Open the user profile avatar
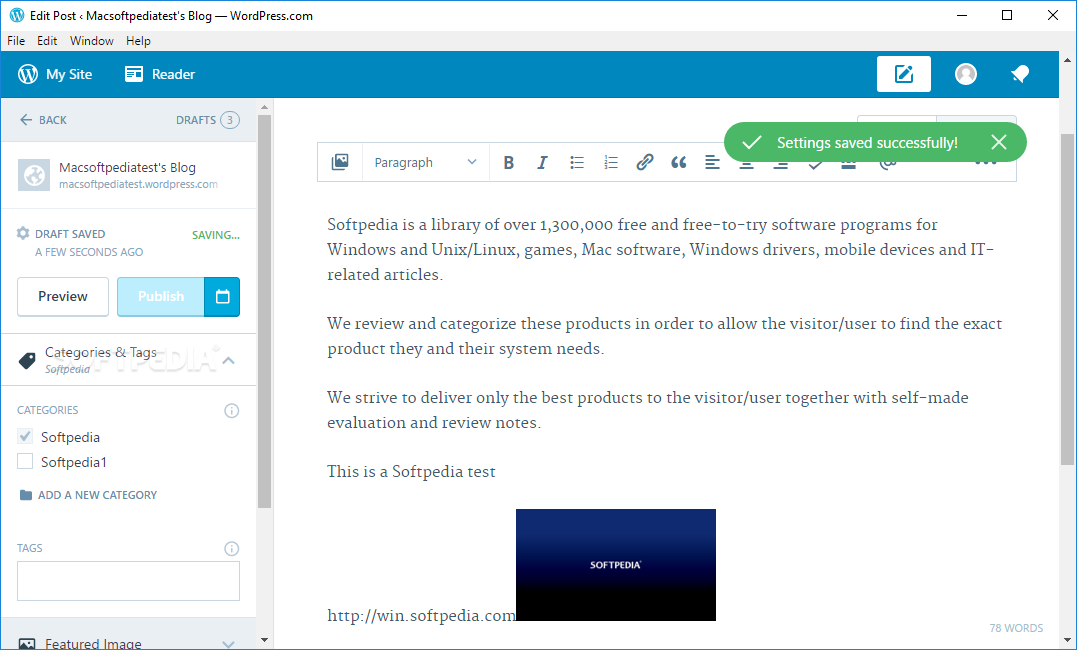Image resolution: width=1077 pixels, height=650 pixels. (x=966, y=74)
